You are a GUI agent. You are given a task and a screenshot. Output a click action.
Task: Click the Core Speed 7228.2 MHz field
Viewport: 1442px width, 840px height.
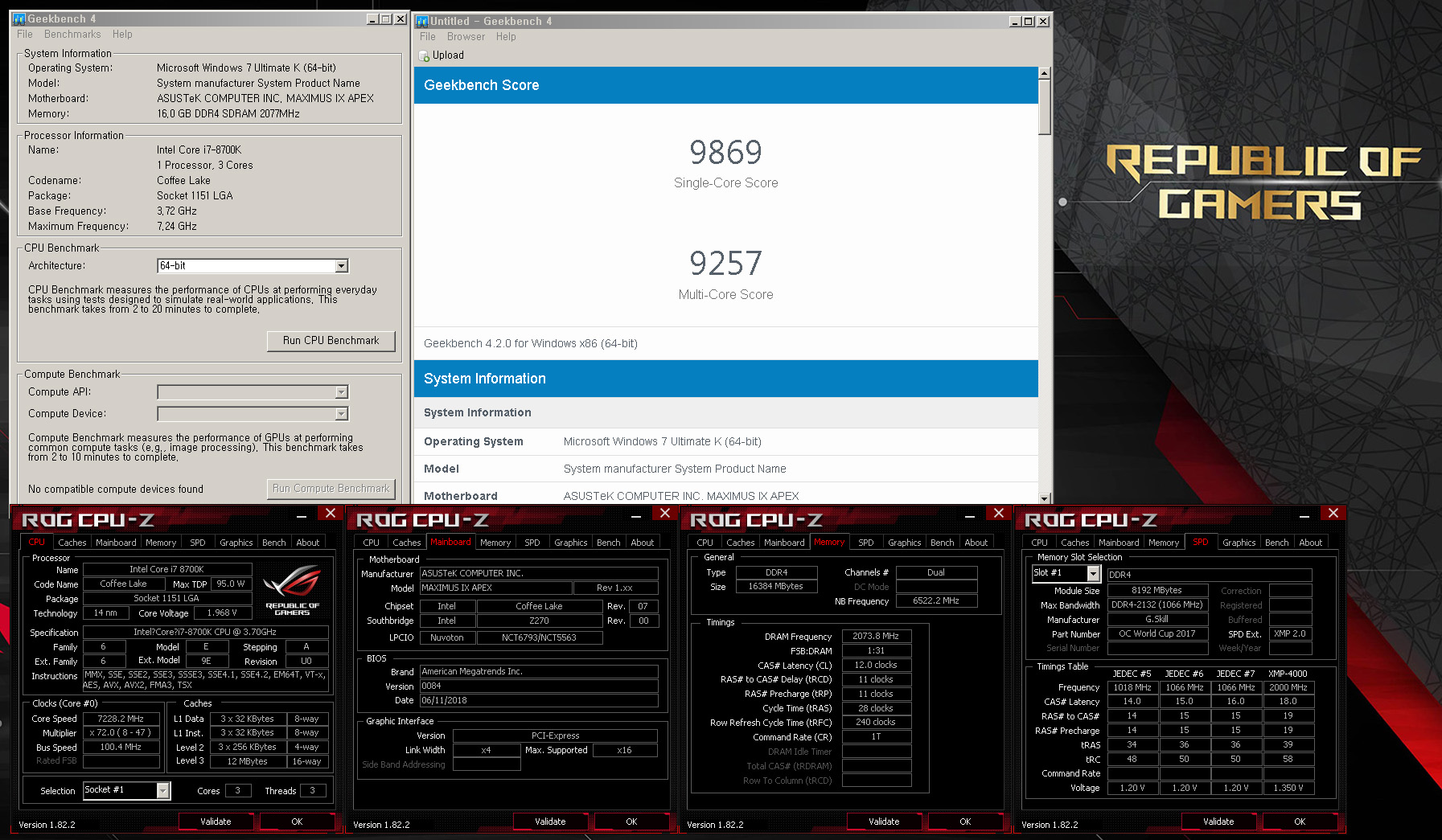pos(121,719)
